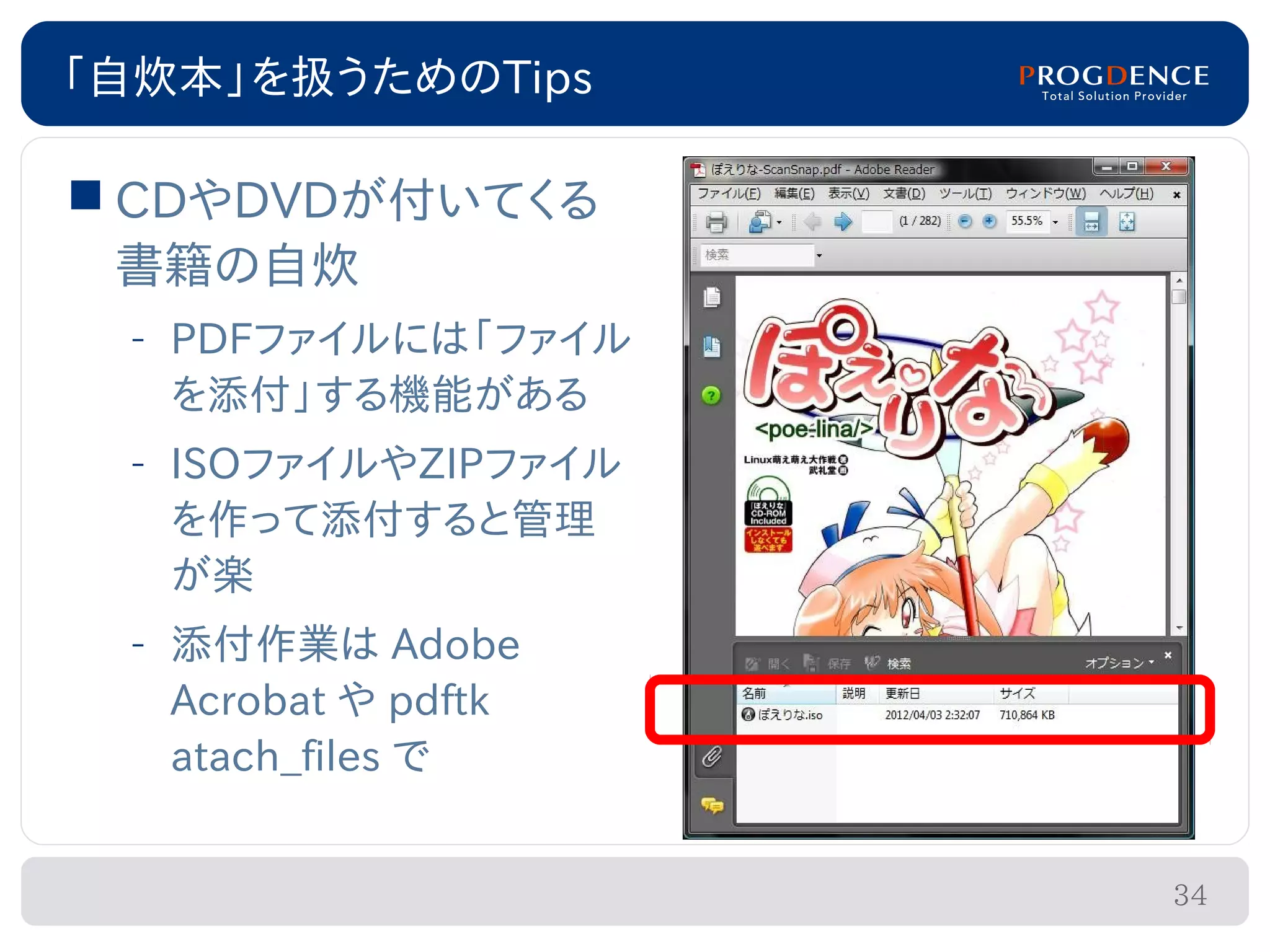Maximize the Adobe Reader window
Viewport: 1270px width, 952px height.
point(1132,167)
